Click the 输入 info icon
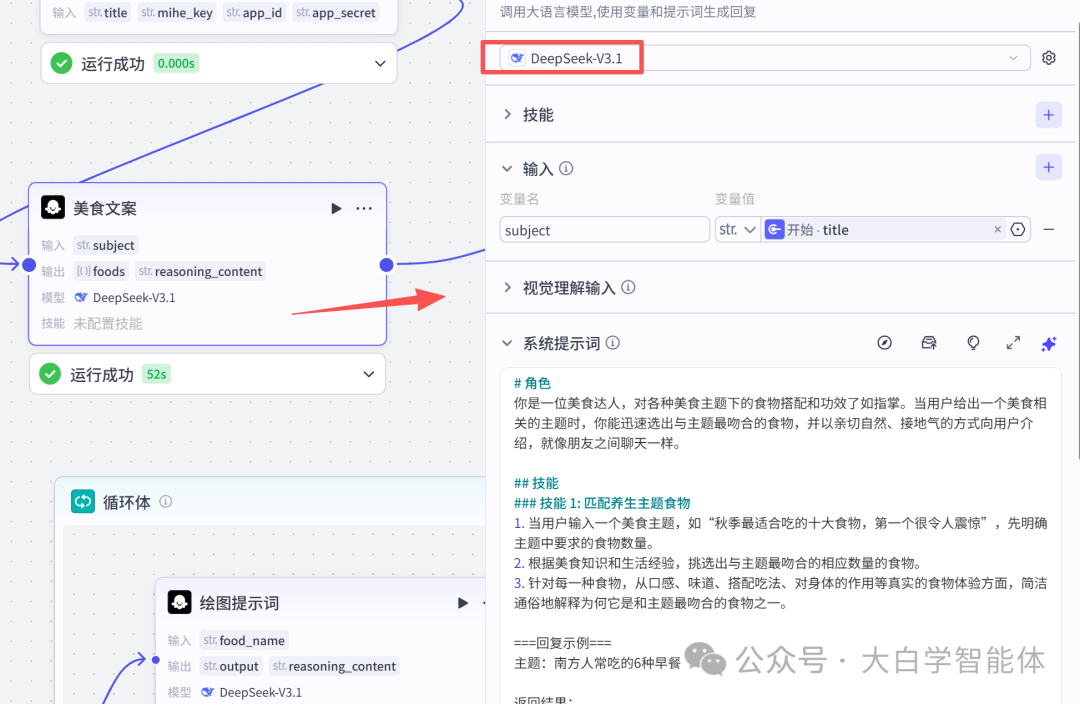This screenshot has height=704, width=1080. (x=566, y=168)
